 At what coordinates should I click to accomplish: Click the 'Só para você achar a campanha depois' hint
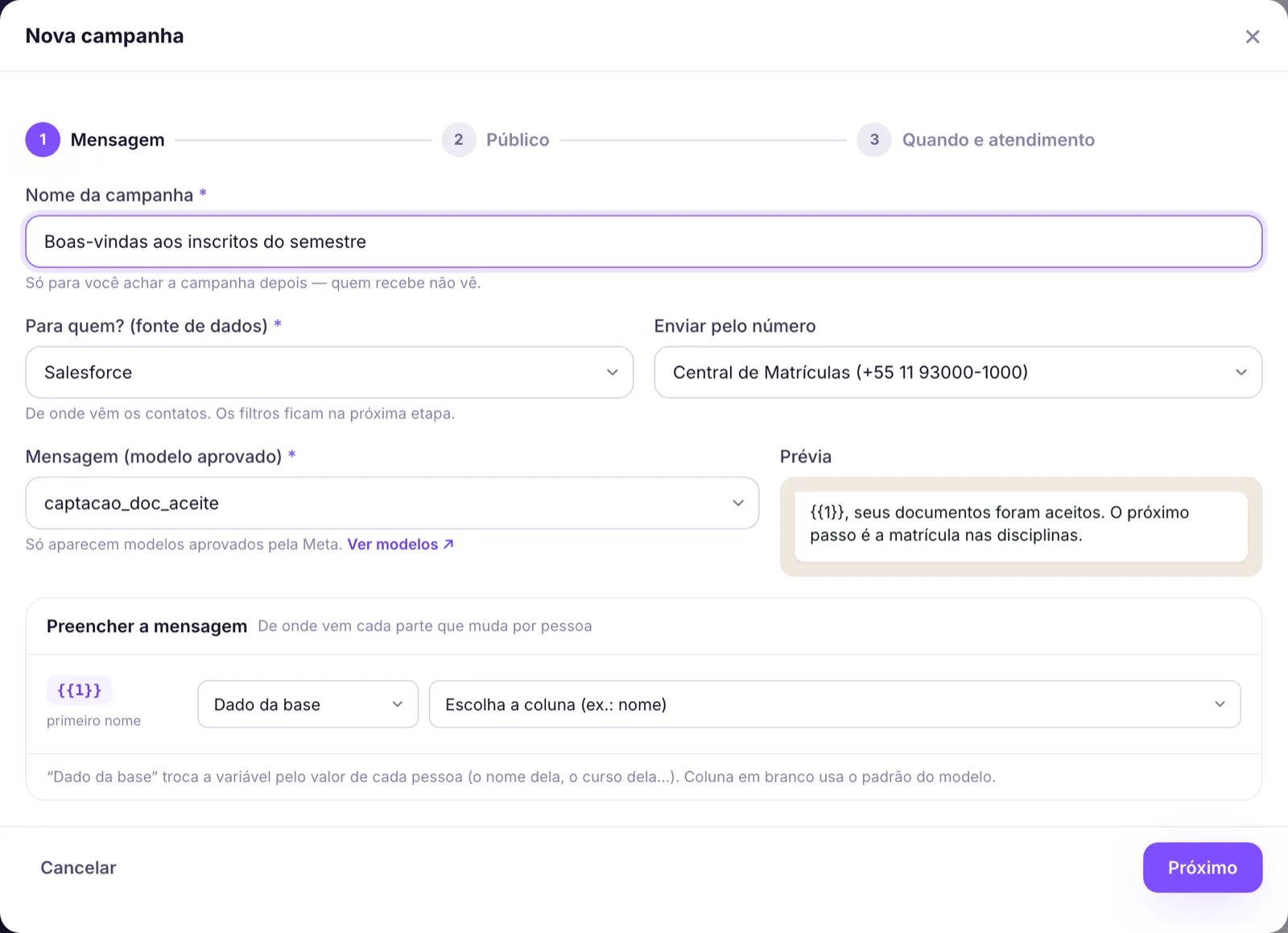[253, 283]
